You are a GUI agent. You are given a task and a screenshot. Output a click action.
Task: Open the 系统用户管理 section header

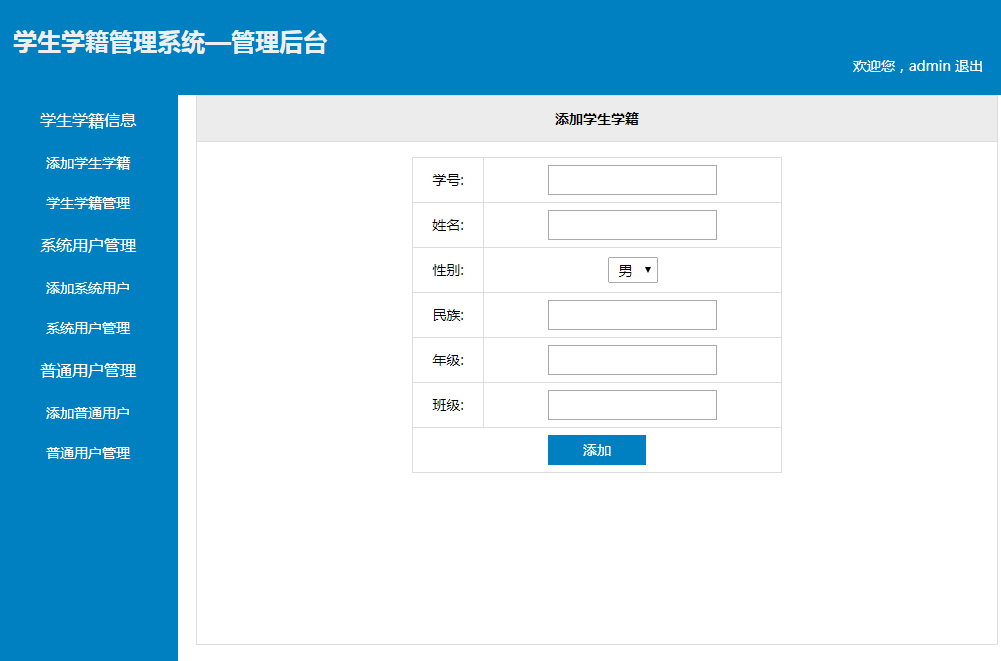(x=88, y=245)
